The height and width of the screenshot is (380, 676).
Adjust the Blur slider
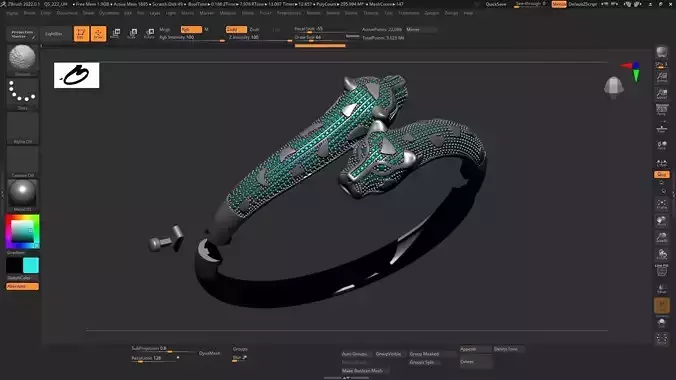[240, 358]
